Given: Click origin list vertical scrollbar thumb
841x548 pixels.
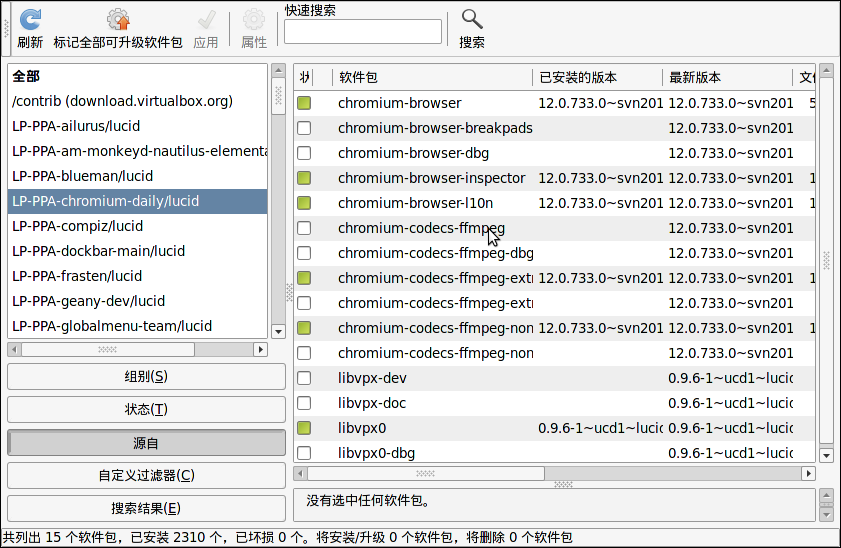Looking at the screenshot, I should tap(278, 95).
